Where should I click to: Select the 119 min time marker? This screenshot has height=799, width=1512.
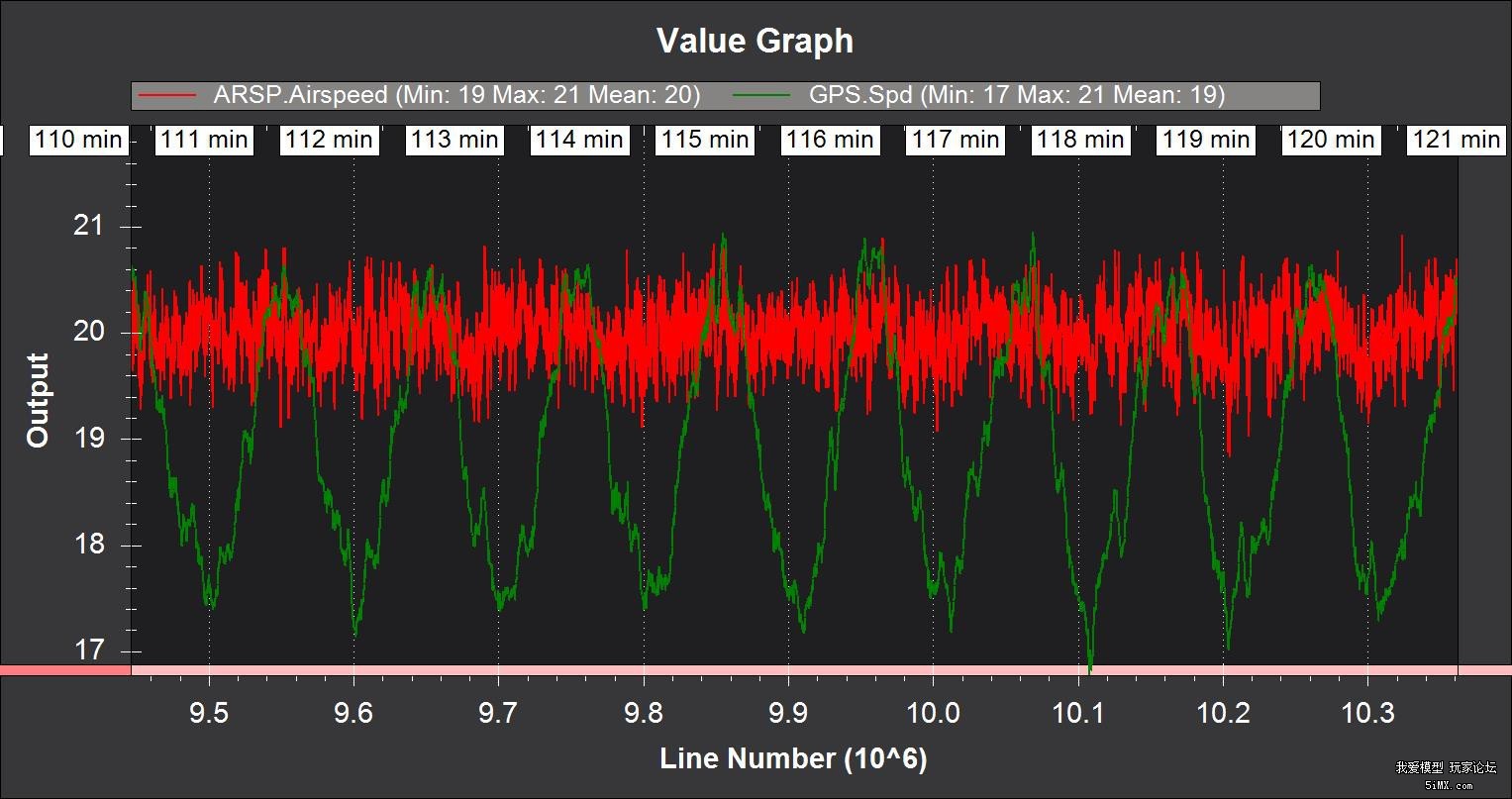[x=1206, y=140]
